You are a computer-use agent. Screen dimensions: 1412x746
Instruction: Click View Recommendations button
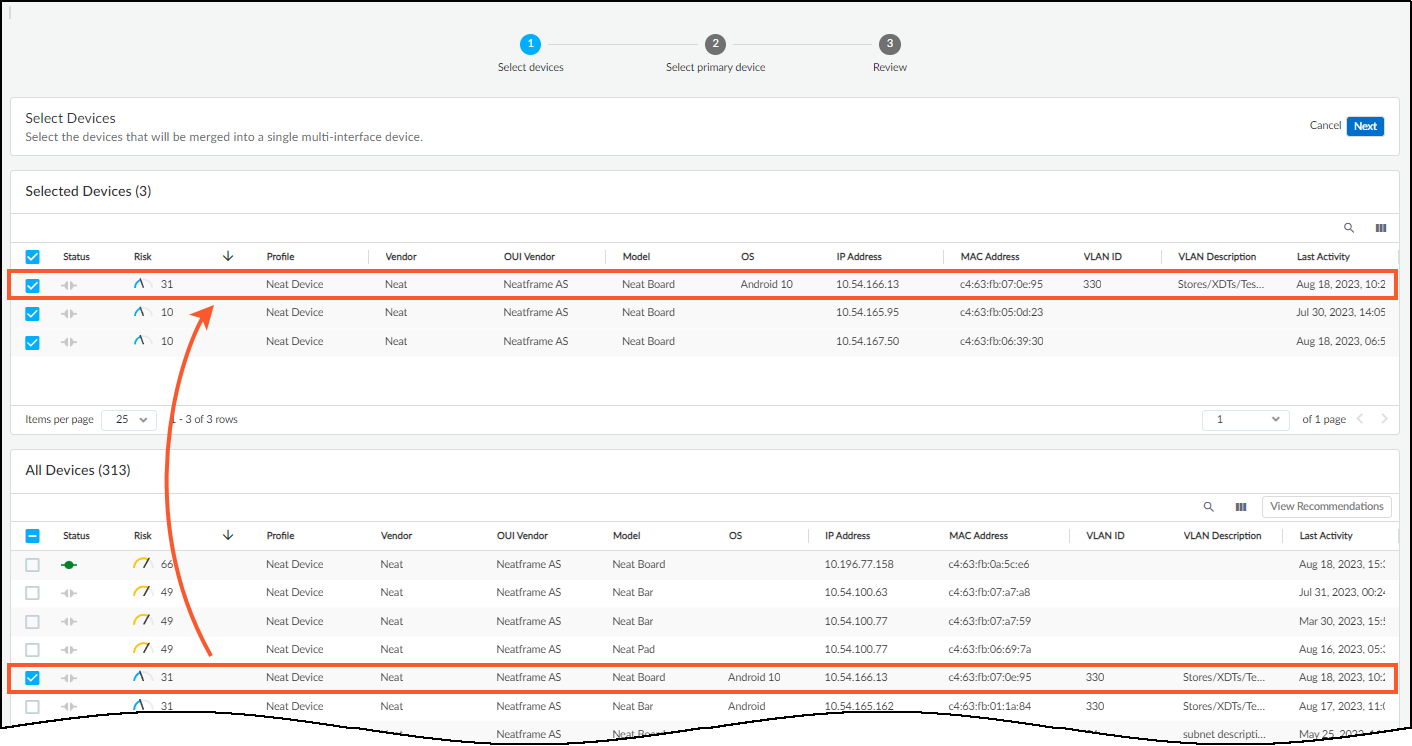coord(1326,507)
